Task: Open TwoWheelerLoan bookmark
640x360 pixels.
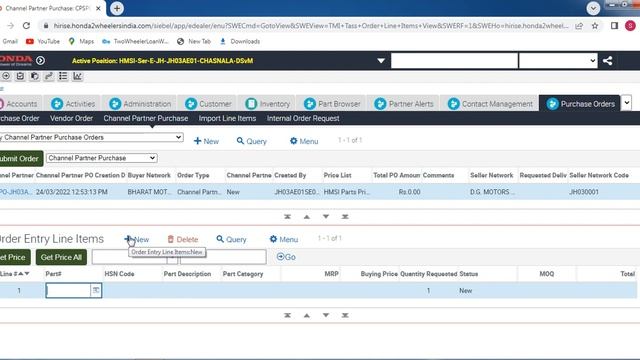Action: pos(135,41)
